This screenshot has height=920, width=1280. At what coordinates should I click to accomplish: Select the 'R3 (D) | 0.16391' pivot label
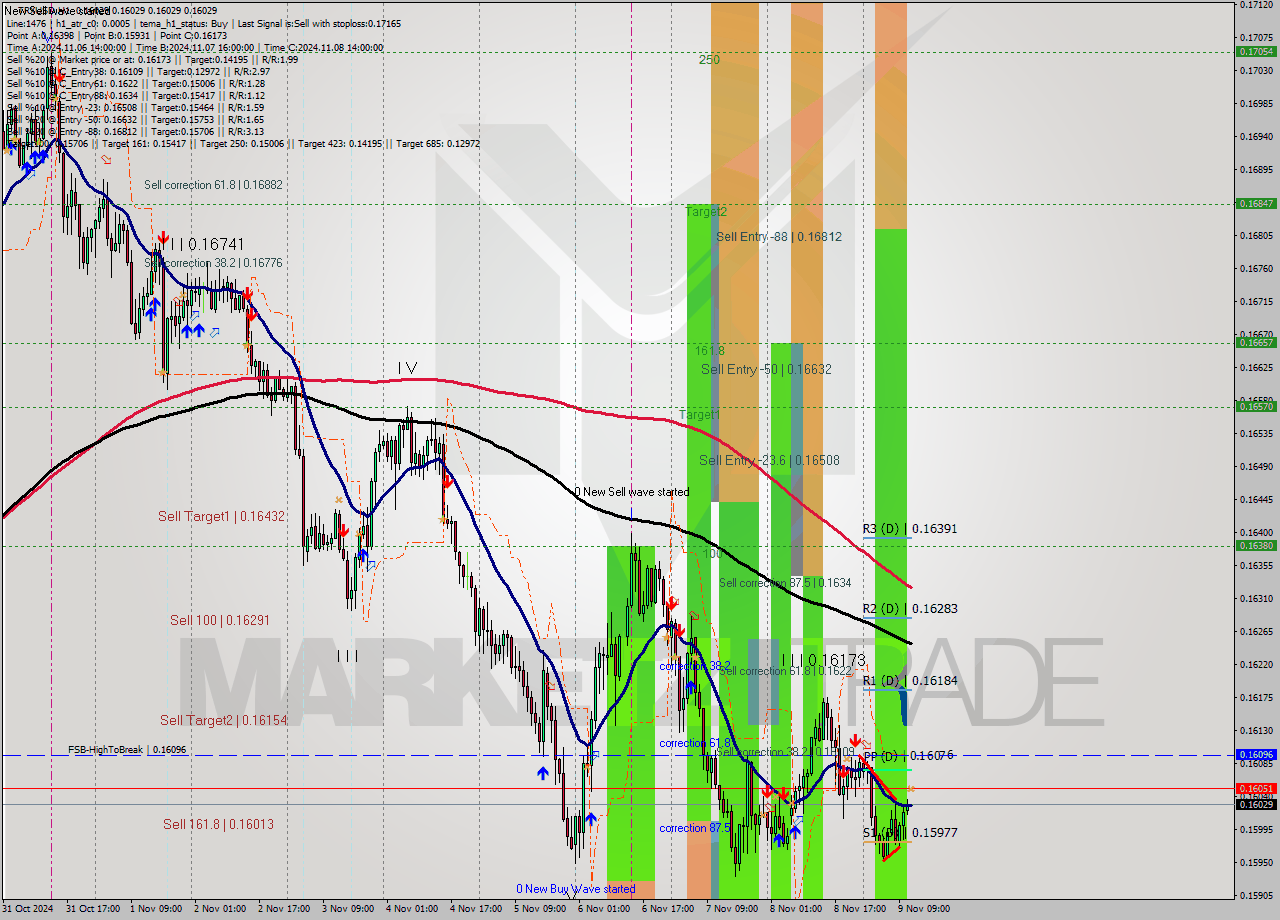tap(910, 529)
